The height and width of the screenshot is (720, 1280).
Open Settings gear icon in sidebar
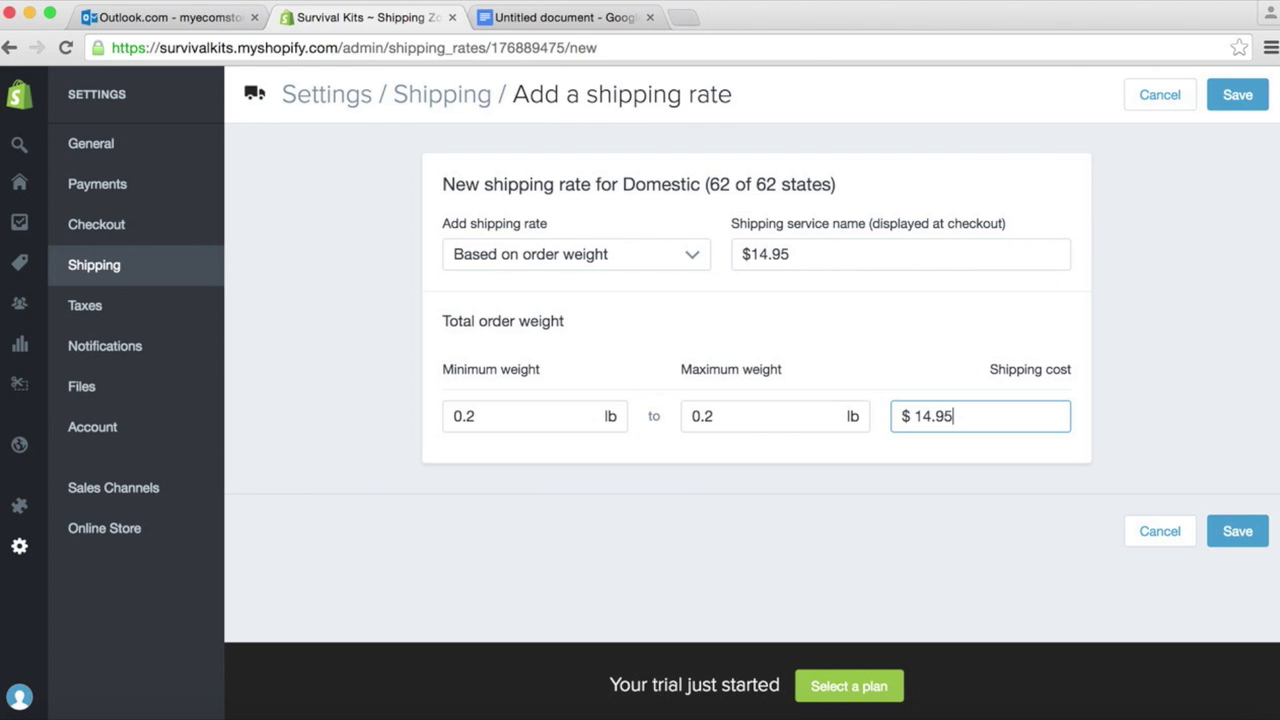pos(19,546)
